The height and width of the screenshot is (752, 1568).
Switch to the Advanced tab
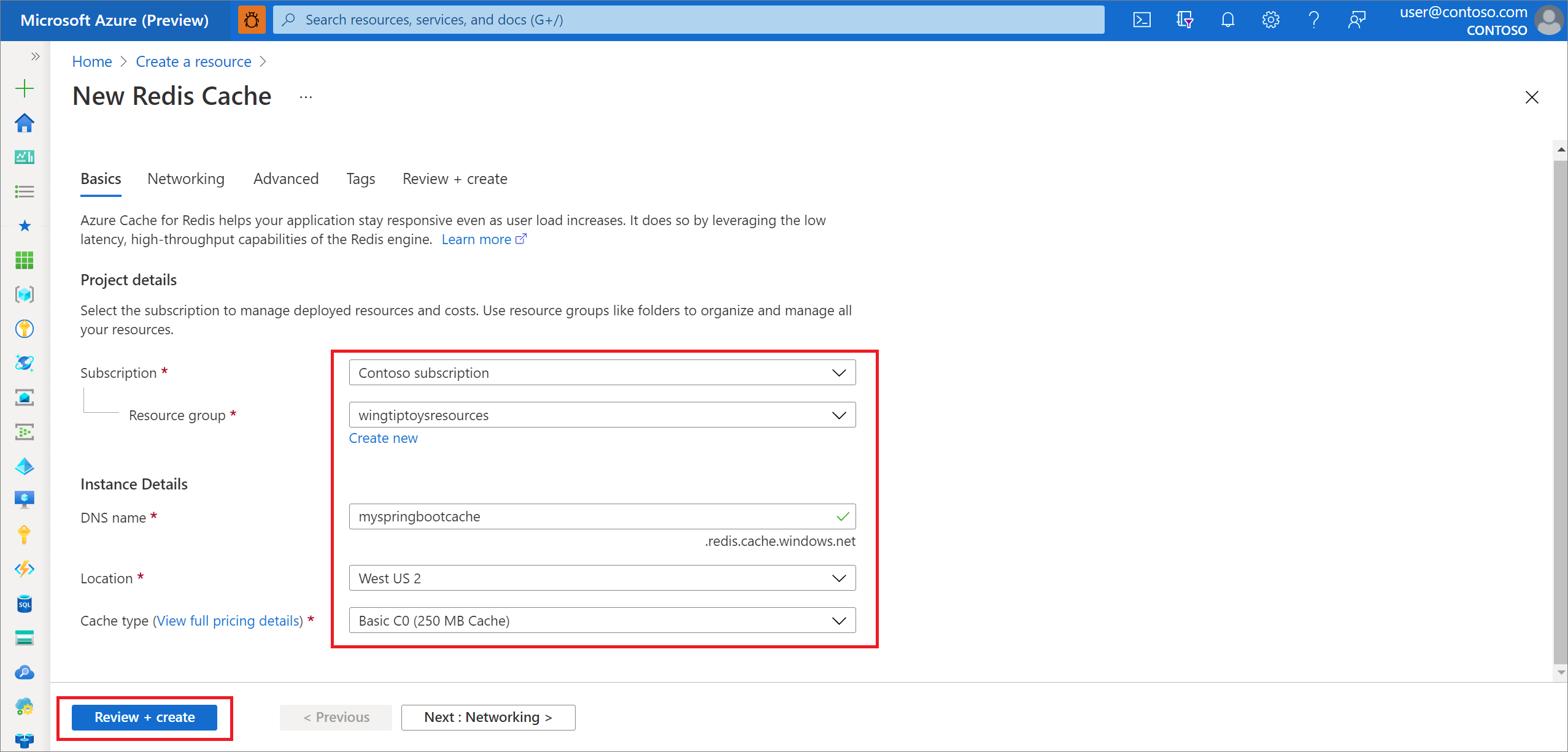(x=284, y=178)
